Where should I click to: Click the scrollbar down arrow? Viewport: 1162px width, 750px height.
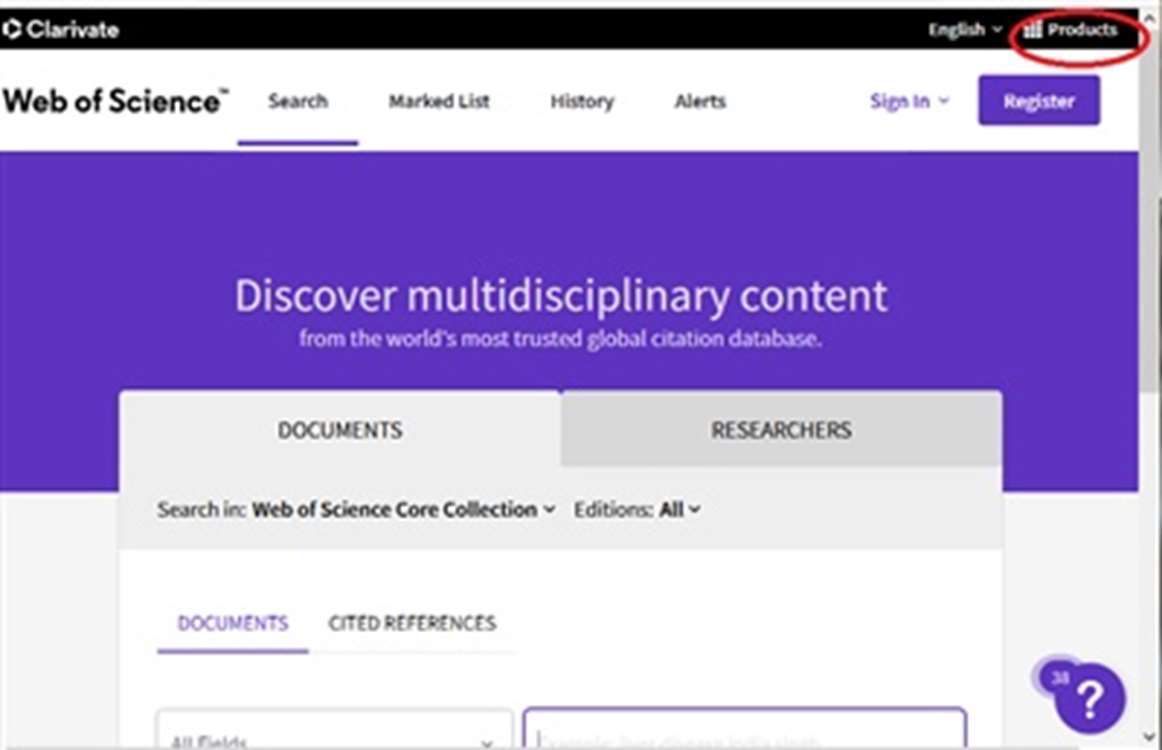[x=1150, y=735]
